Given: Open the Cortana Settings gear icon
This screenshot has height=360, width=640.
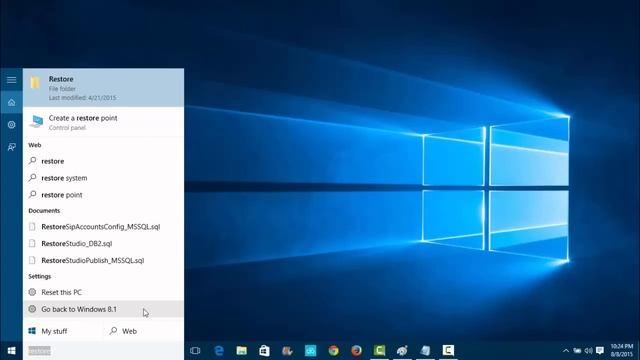Looking at the screenshot, I should point(11,124).
